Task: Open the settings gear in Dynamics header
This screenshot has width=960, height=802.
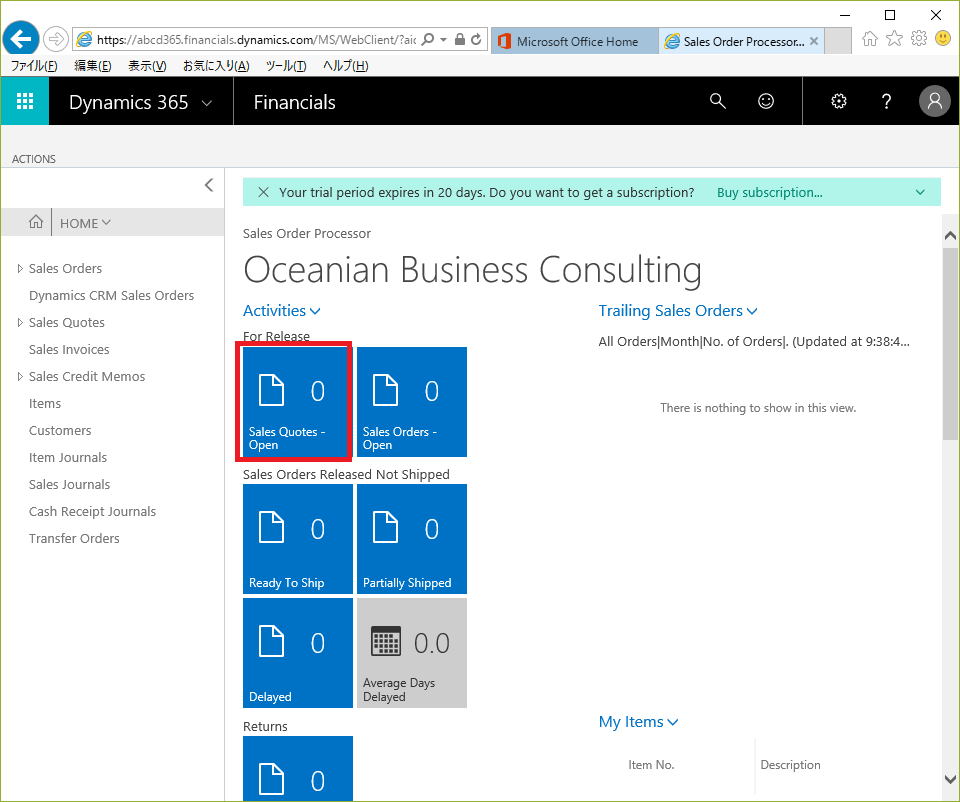Action: [839, 101]
